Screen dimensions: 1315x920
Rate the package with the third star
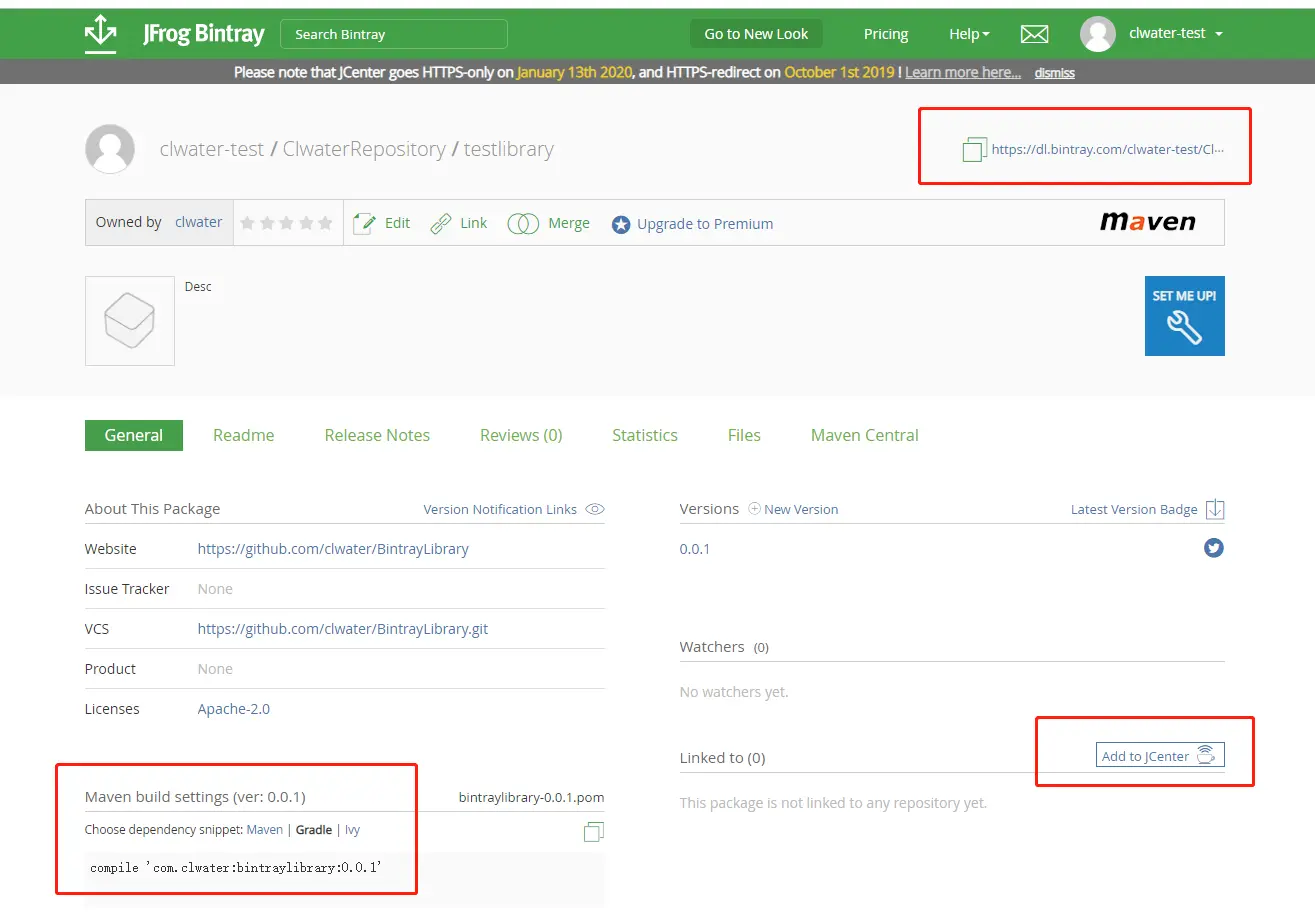[287, 223]
